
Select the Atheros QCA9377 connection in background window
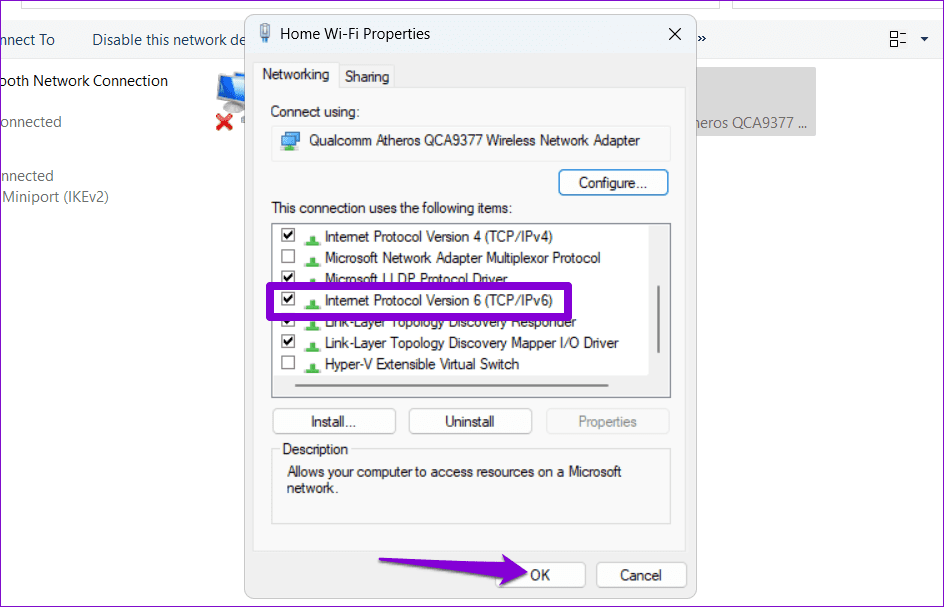point(756,101)
